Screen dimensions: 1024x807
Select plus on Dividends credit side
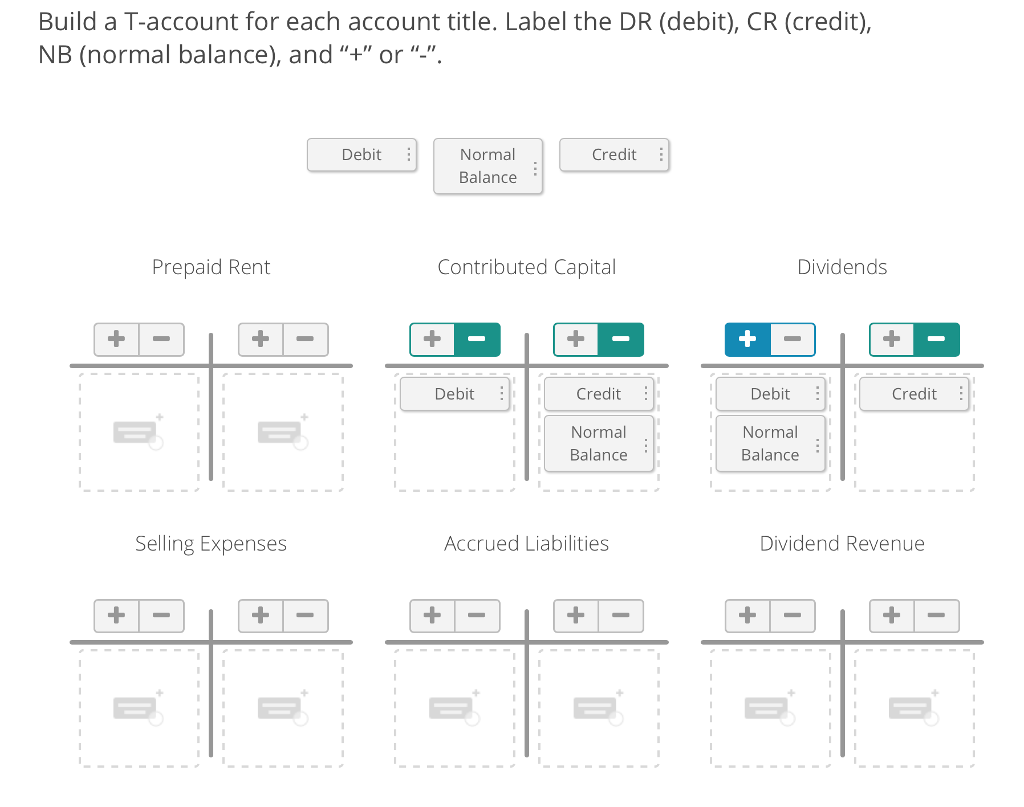point(892,339)
